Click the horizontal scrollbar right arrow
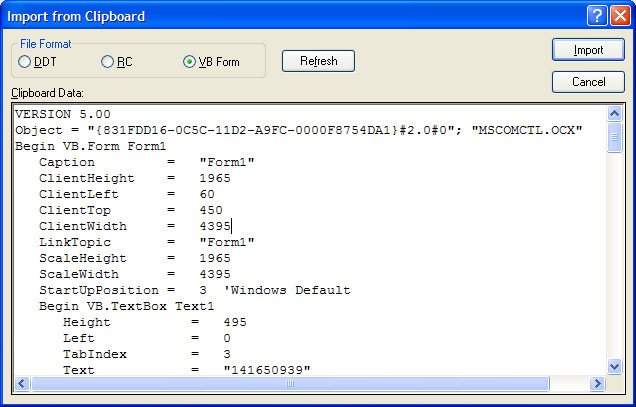This screenshot has height=407, width=636. pyautogui.click(x=597, y=383)
